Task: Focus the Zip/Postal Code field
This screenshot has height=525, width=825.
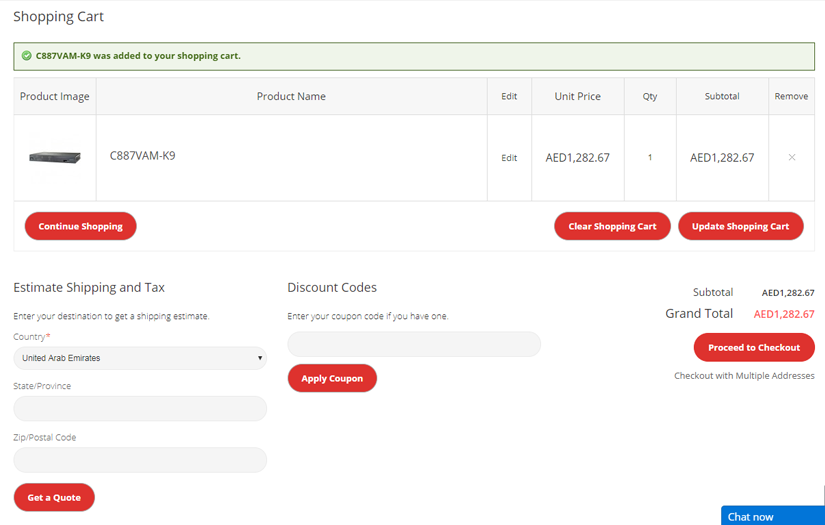Action: (140, 460)
